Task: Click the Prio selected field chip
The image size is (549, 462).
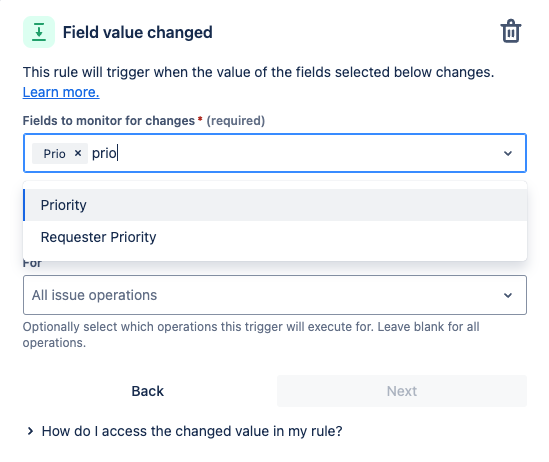Action: 54,153
